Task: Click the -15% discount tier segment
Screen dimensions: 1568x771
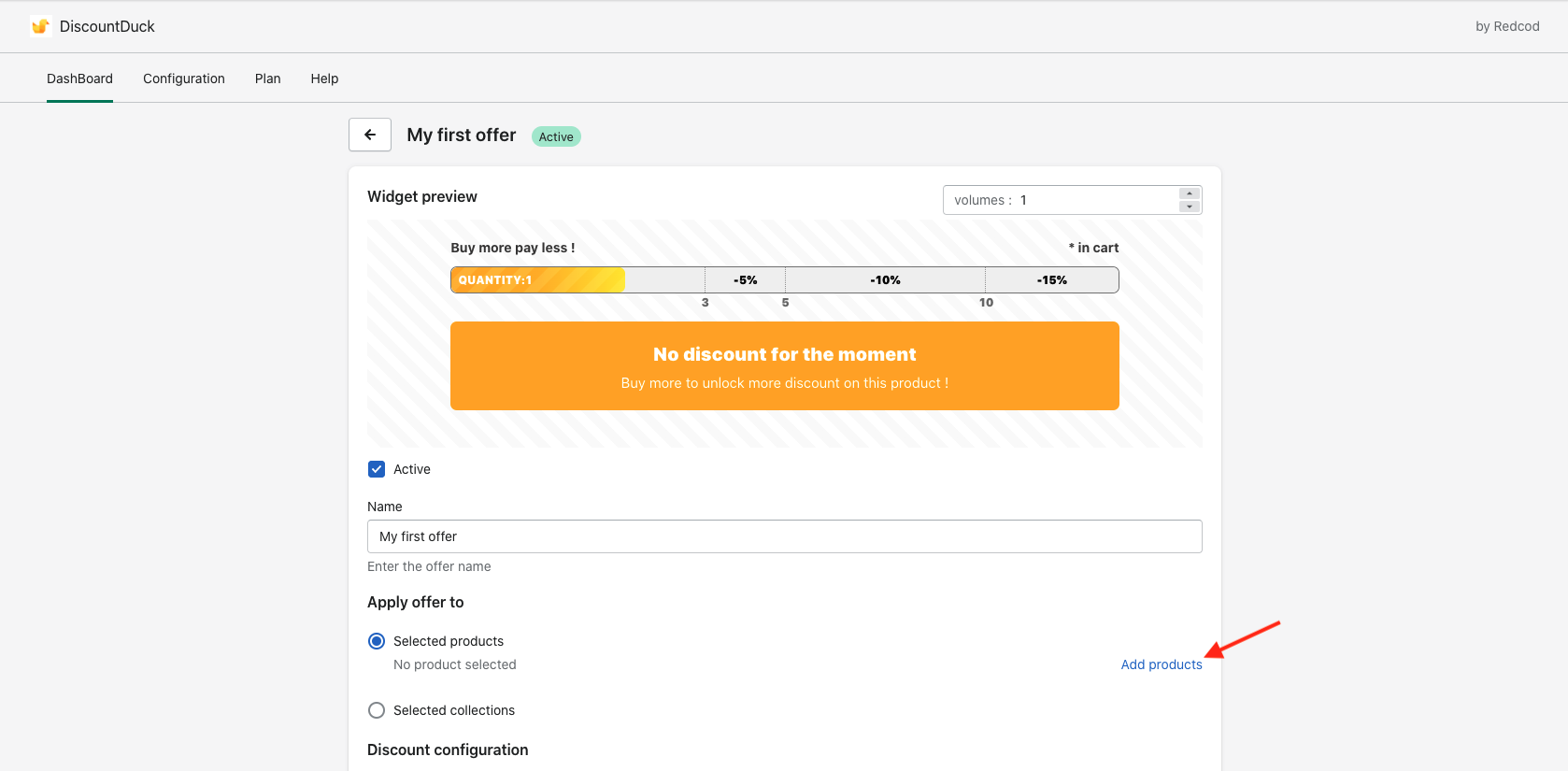Action: pos(1051,280)
